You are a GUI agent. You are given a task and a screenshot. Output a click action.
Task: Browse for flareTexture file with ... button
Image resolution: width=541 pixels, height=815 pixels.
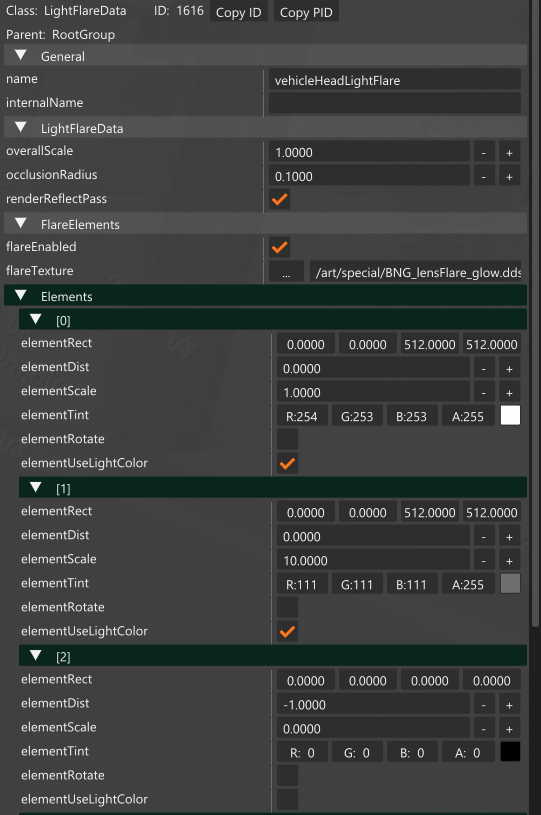pyautogui.click(x=286, y=271)
